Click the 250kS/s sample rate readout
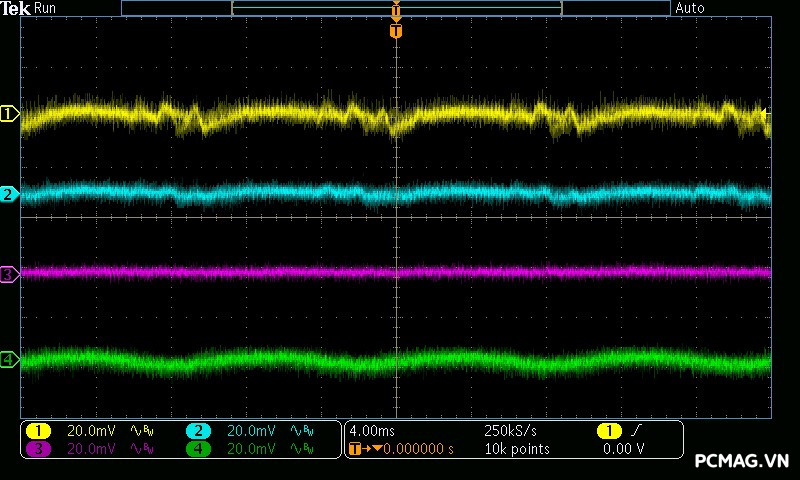800x480 pixels. [x=511, y=430]
